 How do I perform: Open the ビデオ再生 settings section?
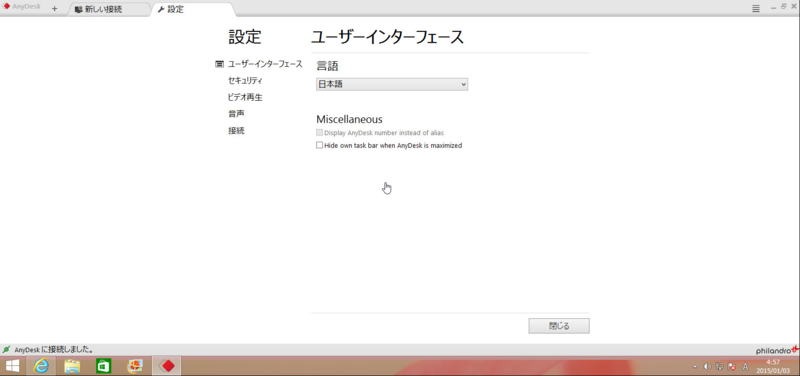click(245, 97)
